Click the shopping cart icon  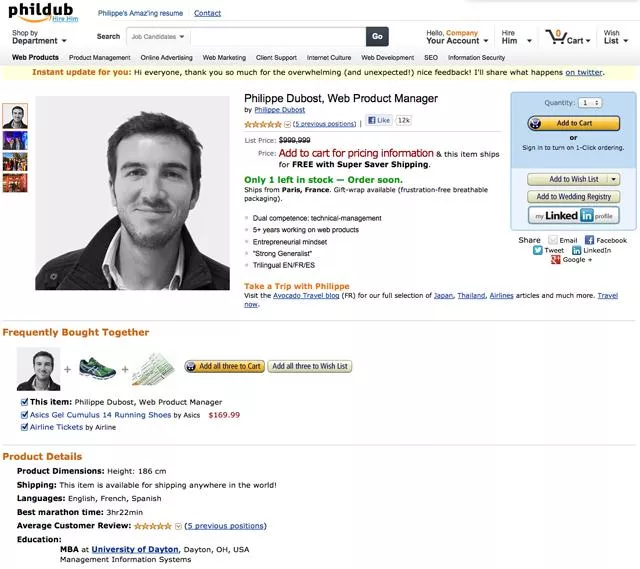pos(556,37)
